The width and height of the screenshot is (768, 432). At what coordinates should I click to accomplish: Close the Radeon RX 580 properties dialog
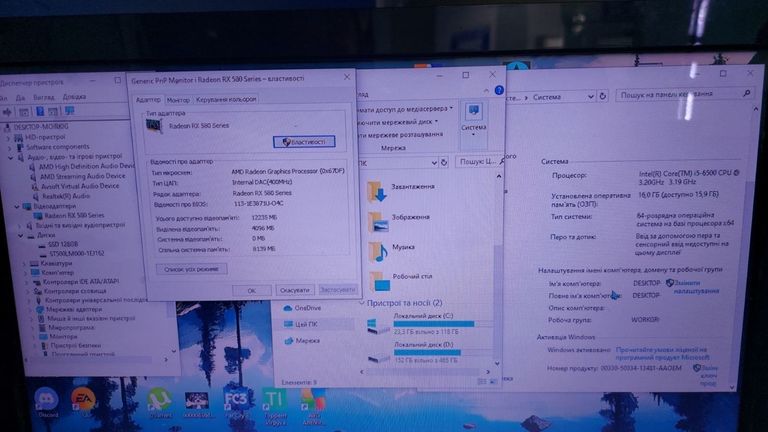coord(347,77)
